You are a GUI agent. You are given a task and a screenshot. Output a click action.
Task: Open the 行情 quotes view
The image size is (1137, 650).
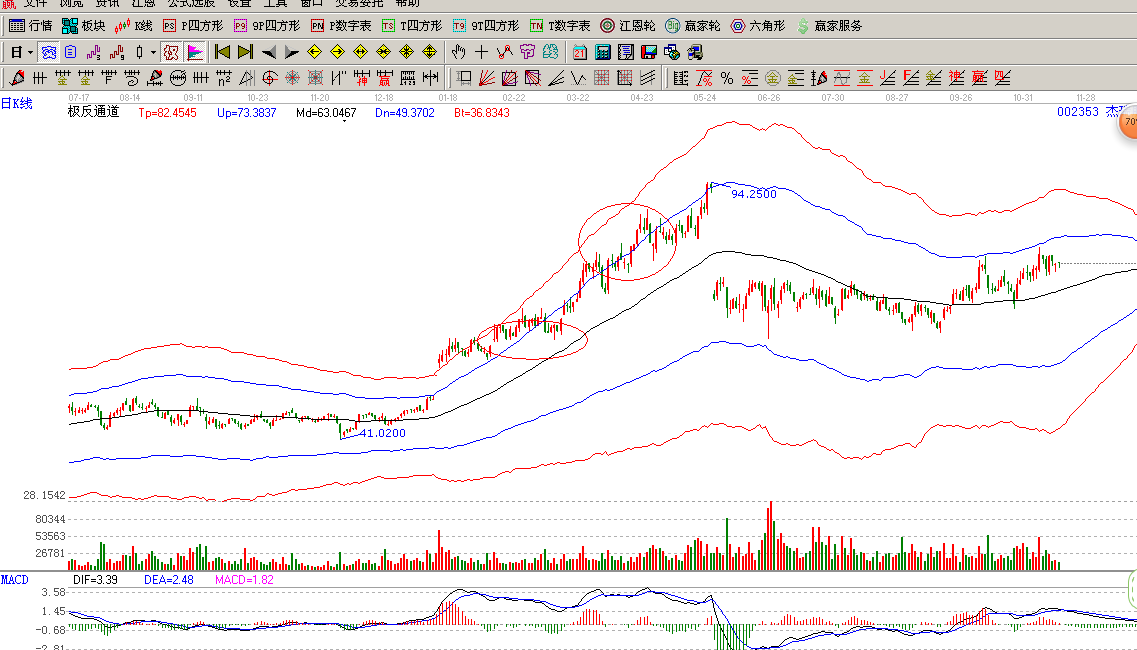click(31, 25)
